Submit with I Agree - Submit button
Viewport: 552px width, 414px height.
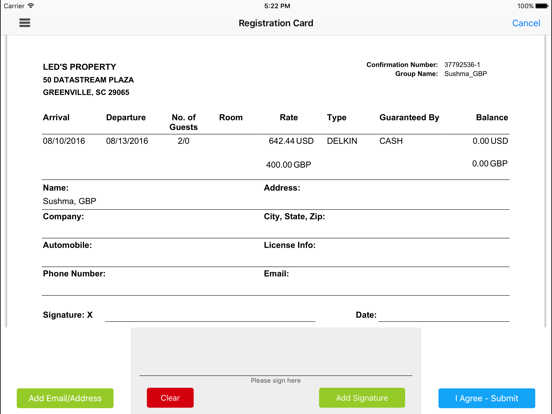click(487, 398)
